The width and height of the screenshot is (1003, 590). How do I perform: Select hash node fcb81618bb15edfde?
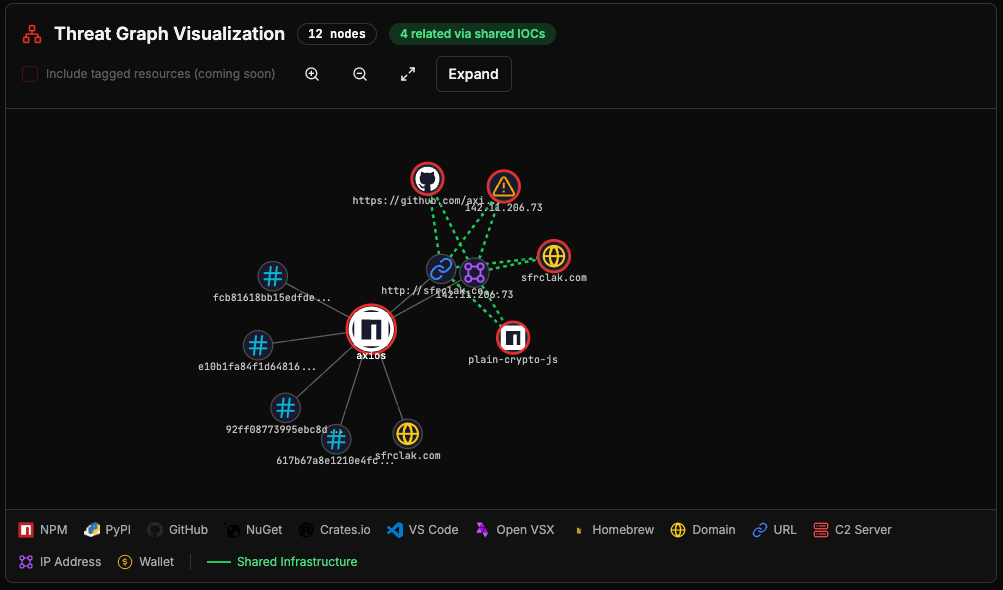point(272,276)
